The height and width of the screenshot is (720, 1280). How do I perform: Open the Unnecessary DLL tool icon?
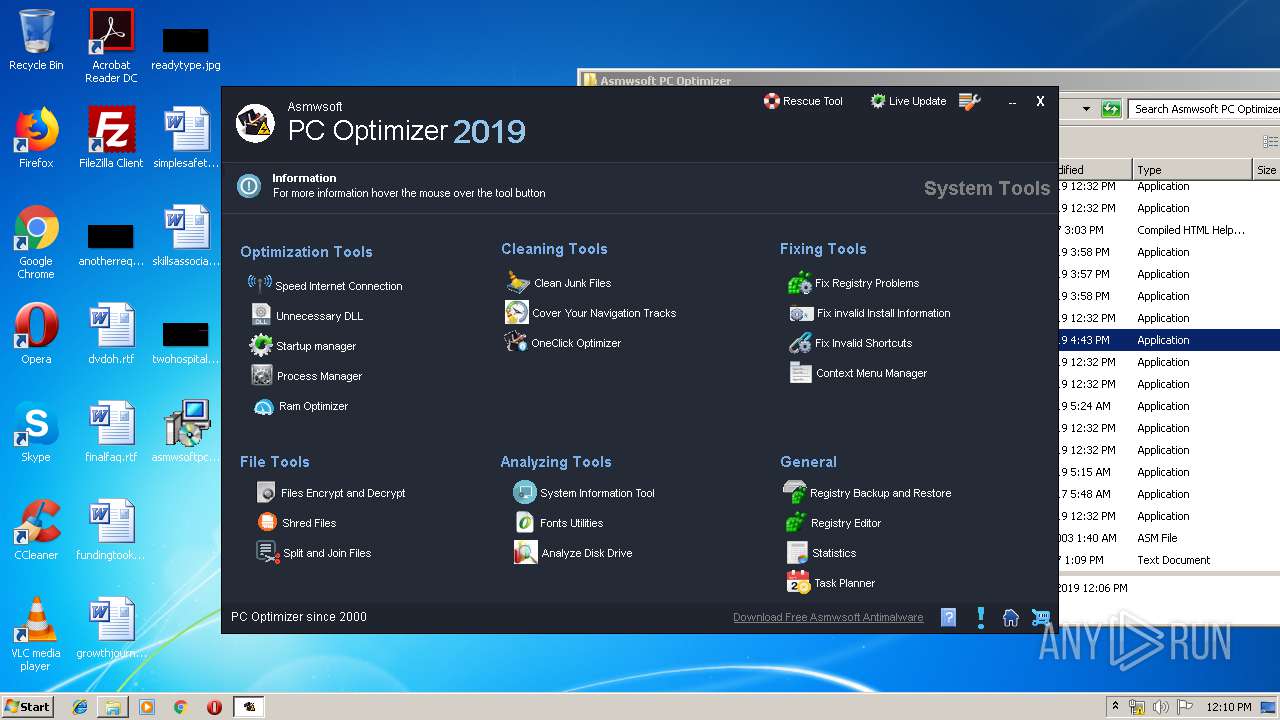point(261,315)
